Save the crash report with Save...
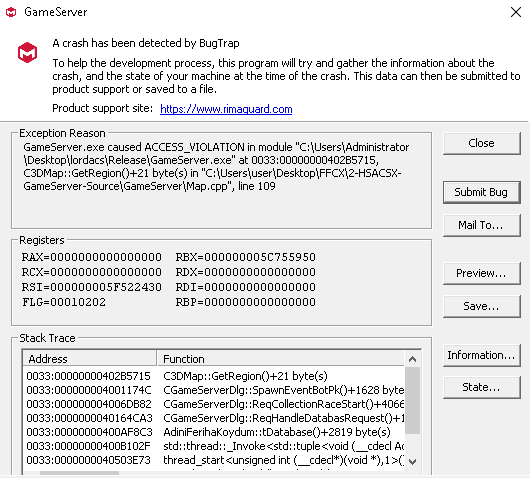 [x=481, y=306]
